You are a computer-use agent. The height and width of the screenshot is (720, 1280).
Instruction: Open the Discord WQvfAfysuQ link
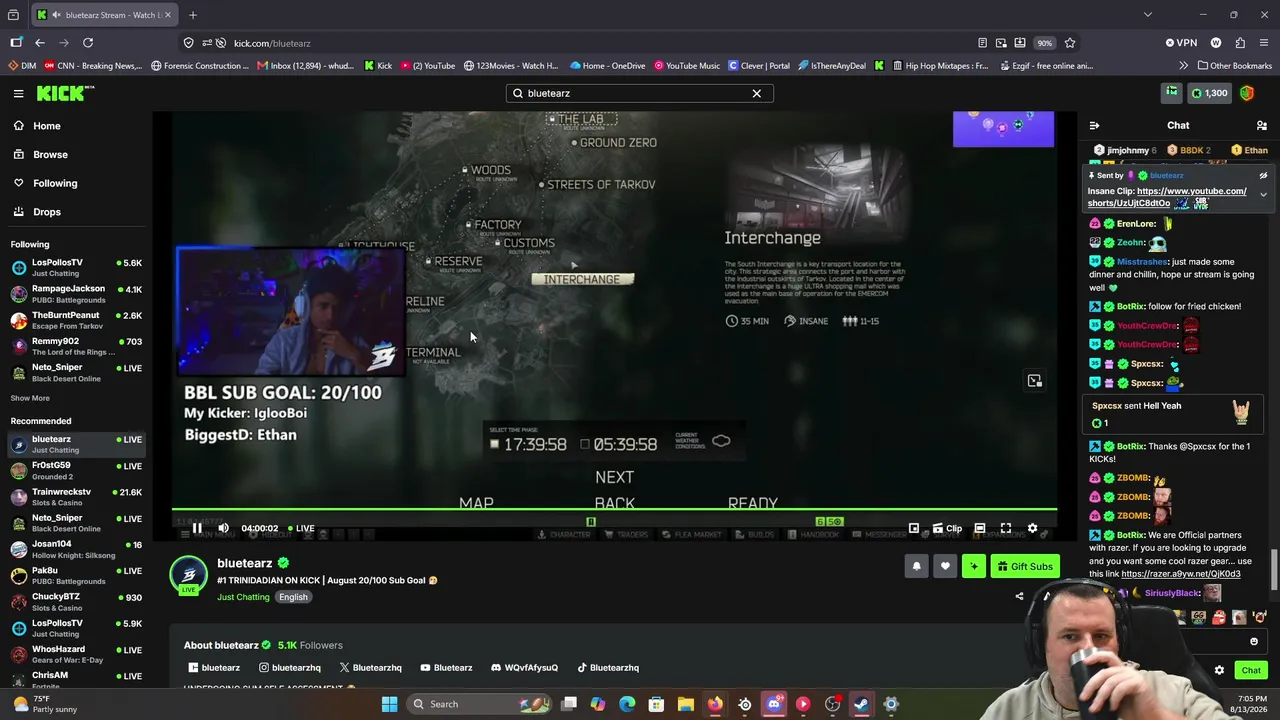tap(524, 668)
